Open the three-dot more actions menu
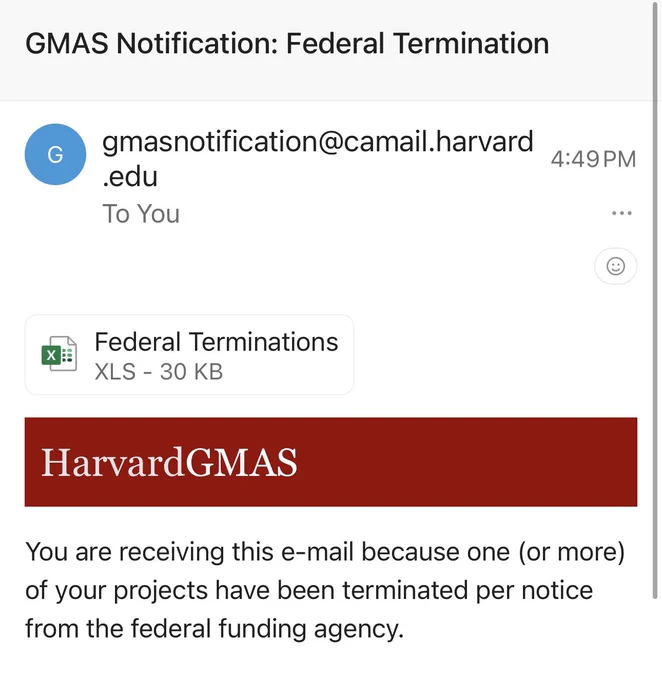This screenshot has width=662, height=680. coord(621,213)
